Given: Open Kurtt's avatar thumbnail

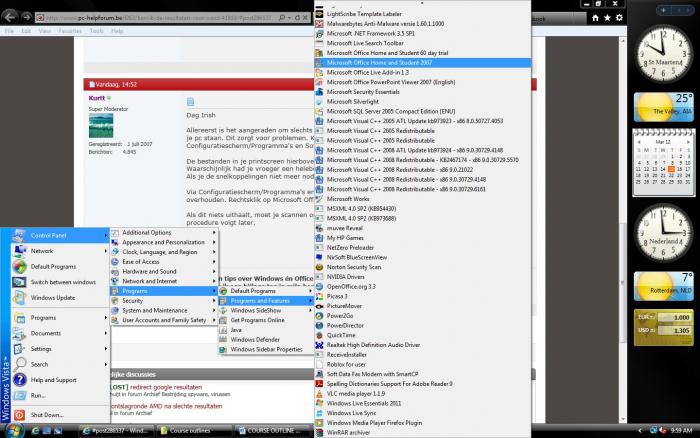Looking at the screenshot, I should 101,125.
